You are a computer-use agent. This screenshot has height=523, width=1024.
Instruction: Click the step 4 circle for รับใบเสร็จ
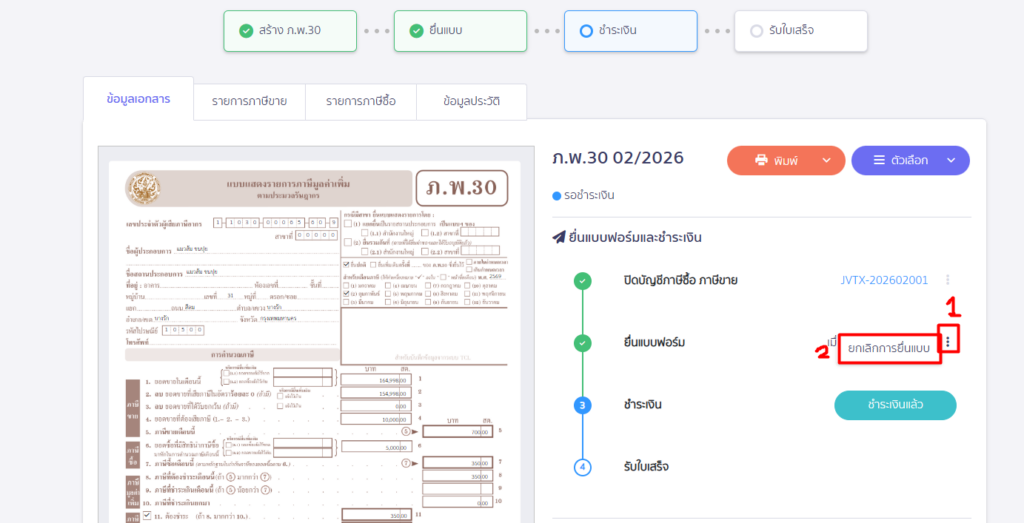tap(583, 467)
